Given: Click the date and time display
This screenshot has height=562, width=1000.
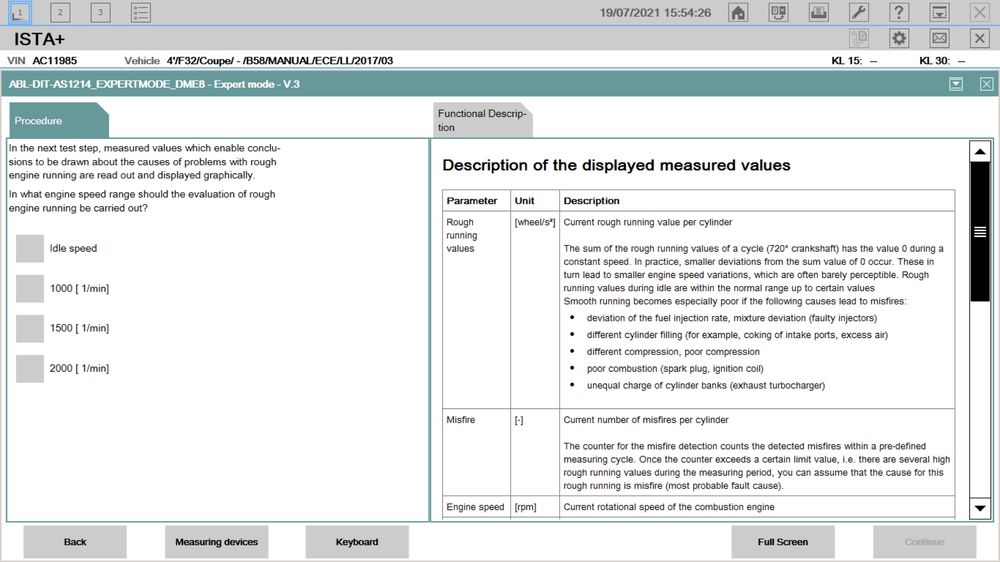Looking at the screenshot, I should click(x=655, y=13).
